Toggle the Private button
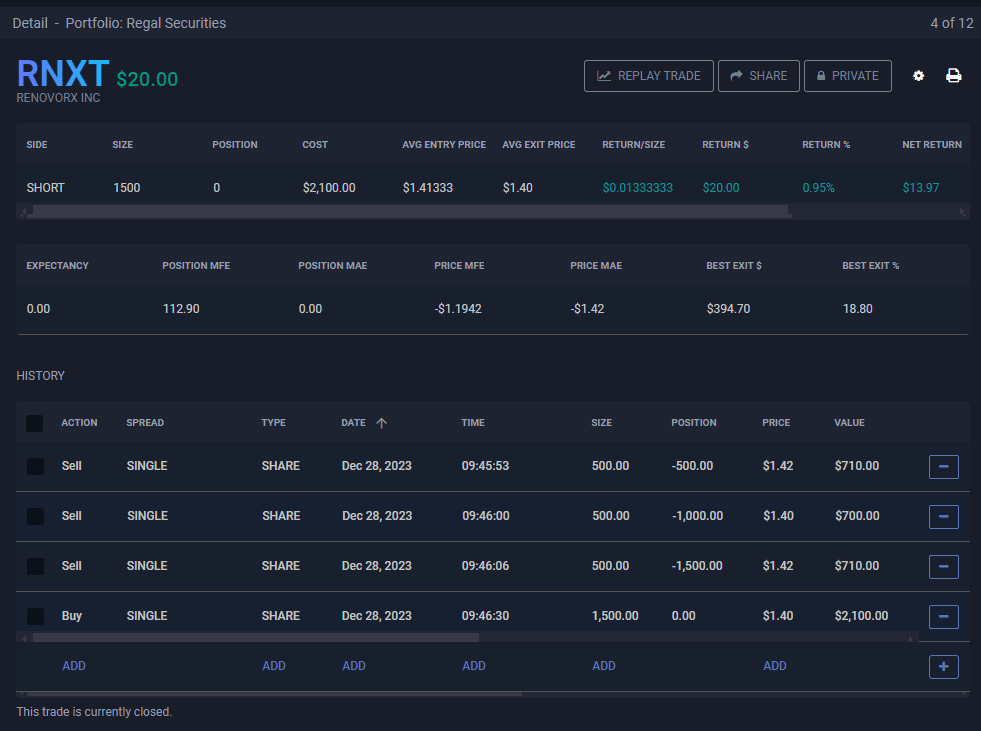Viewport: 981px width, 731px height. click(847, 76)
